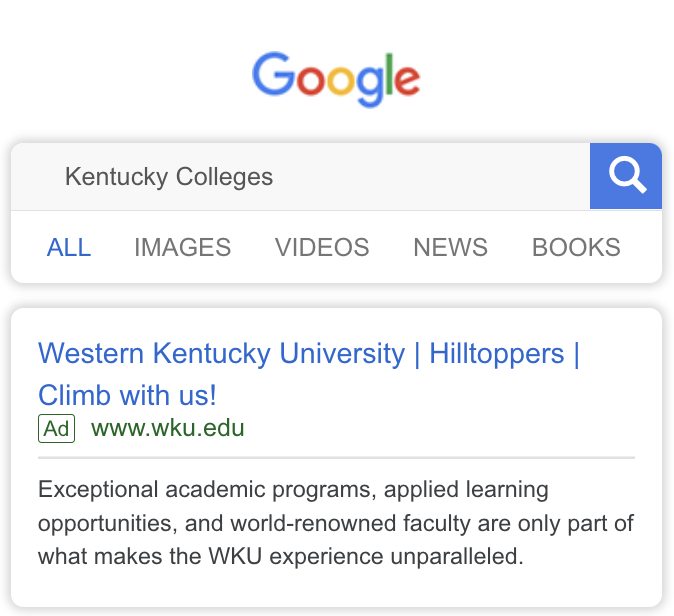
Task: Click the green Ad badge
Action: [x=57, y=429]
